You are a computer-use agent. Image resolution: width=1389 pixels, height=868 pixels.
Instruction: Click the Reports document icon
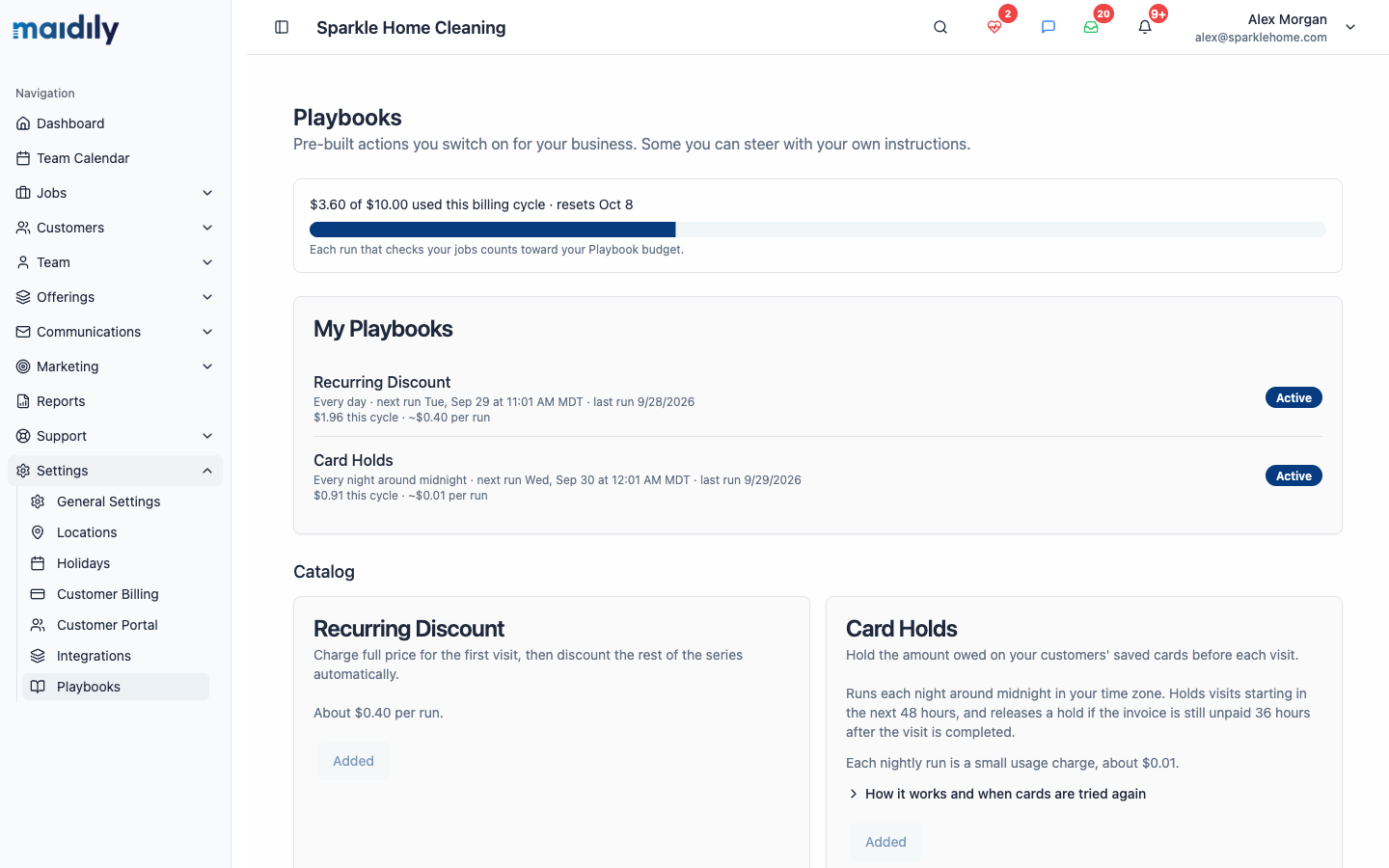[x=23, y=401]
